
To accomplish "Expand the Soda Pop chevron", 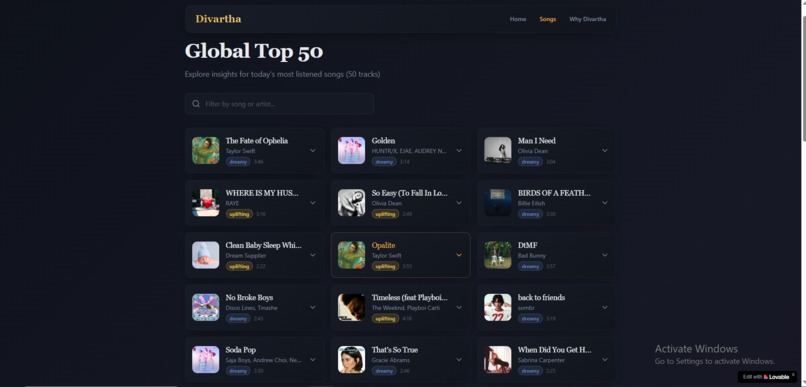I will [x=313, y=360].
